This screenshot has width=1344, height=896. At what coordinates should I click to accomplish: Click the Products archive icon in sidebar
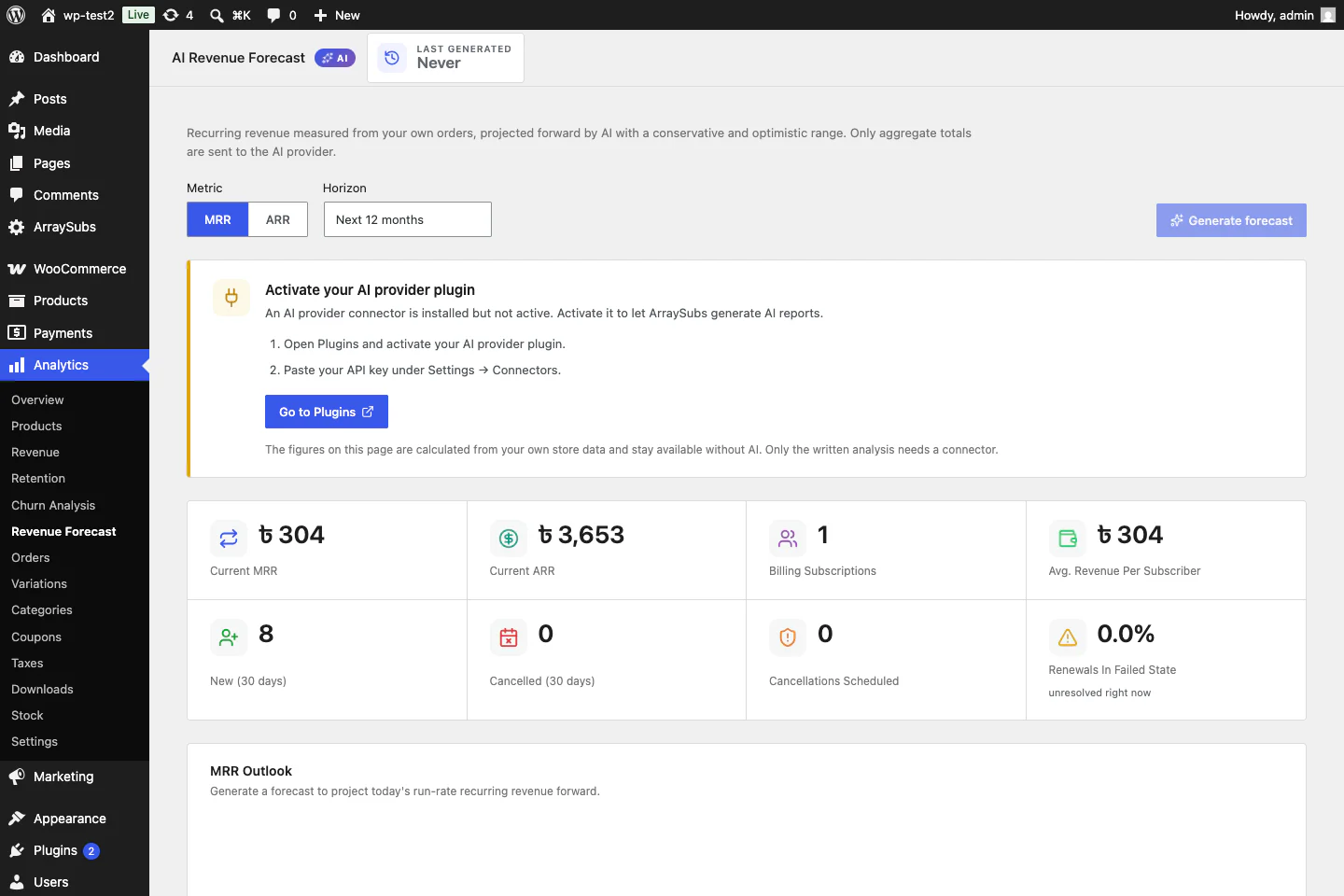point(17,301)
